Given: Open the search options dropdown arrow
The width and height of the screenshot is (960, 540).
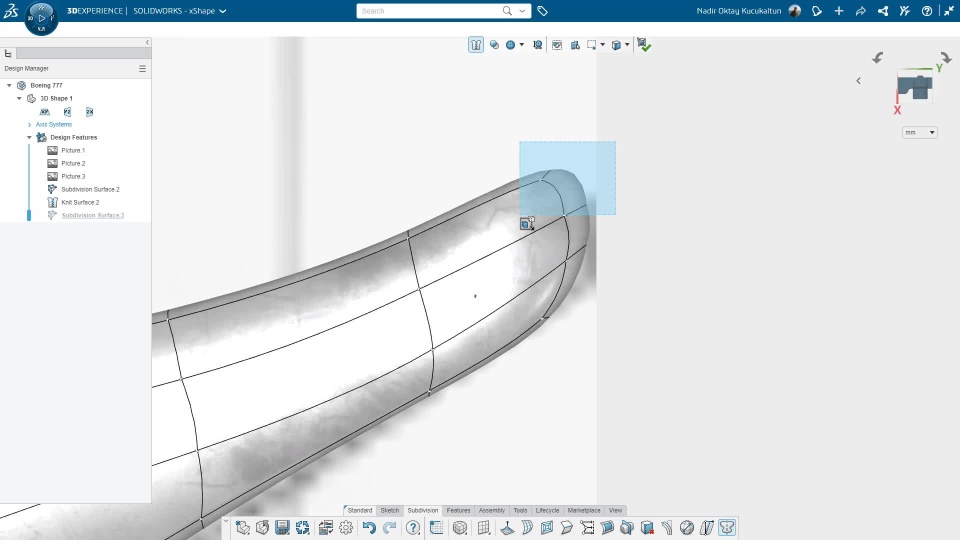Looking at the screenshot, I should coord(522,10).
